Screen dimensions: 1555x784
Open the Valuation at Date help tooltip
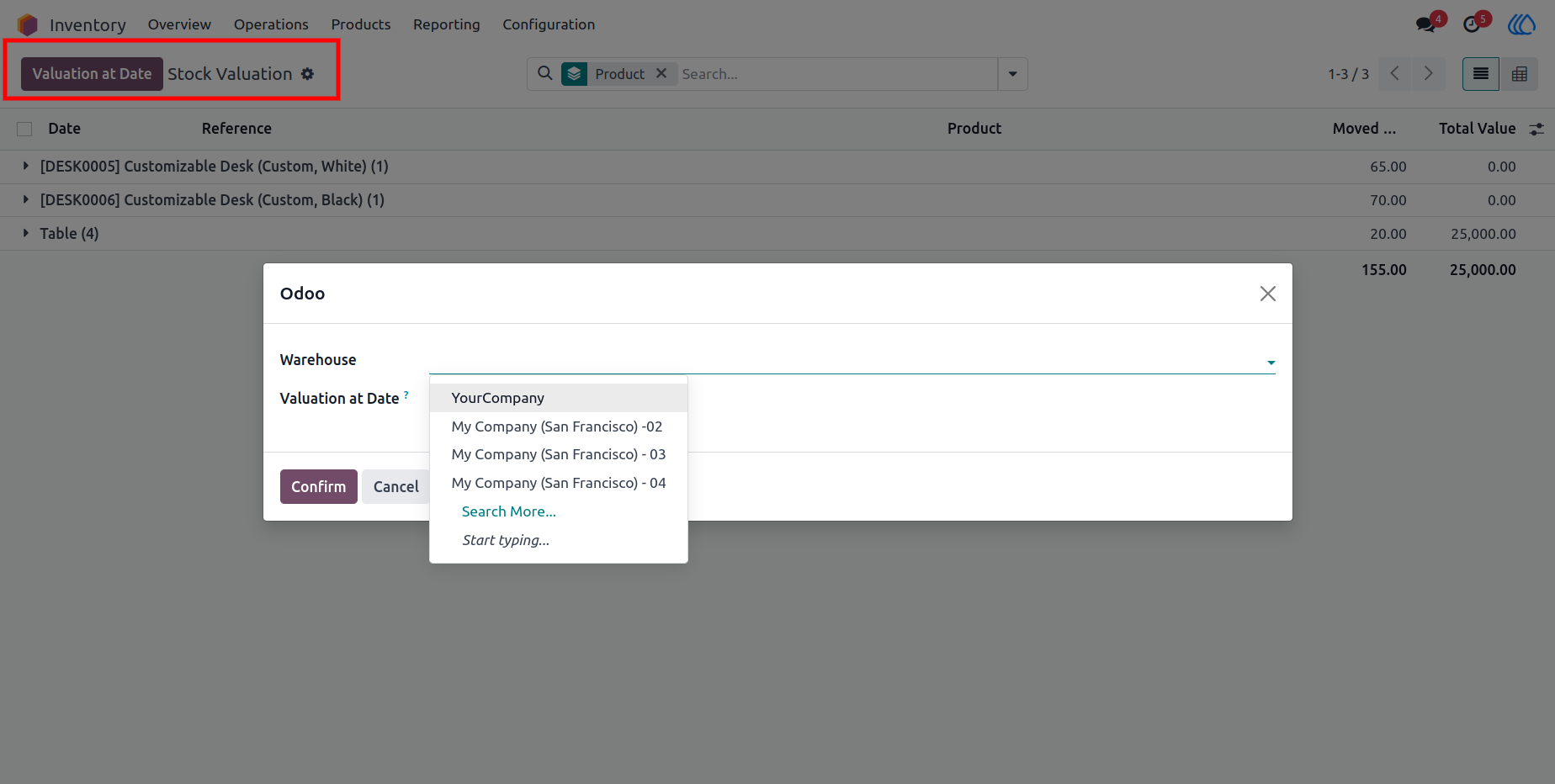pos(406,394)
